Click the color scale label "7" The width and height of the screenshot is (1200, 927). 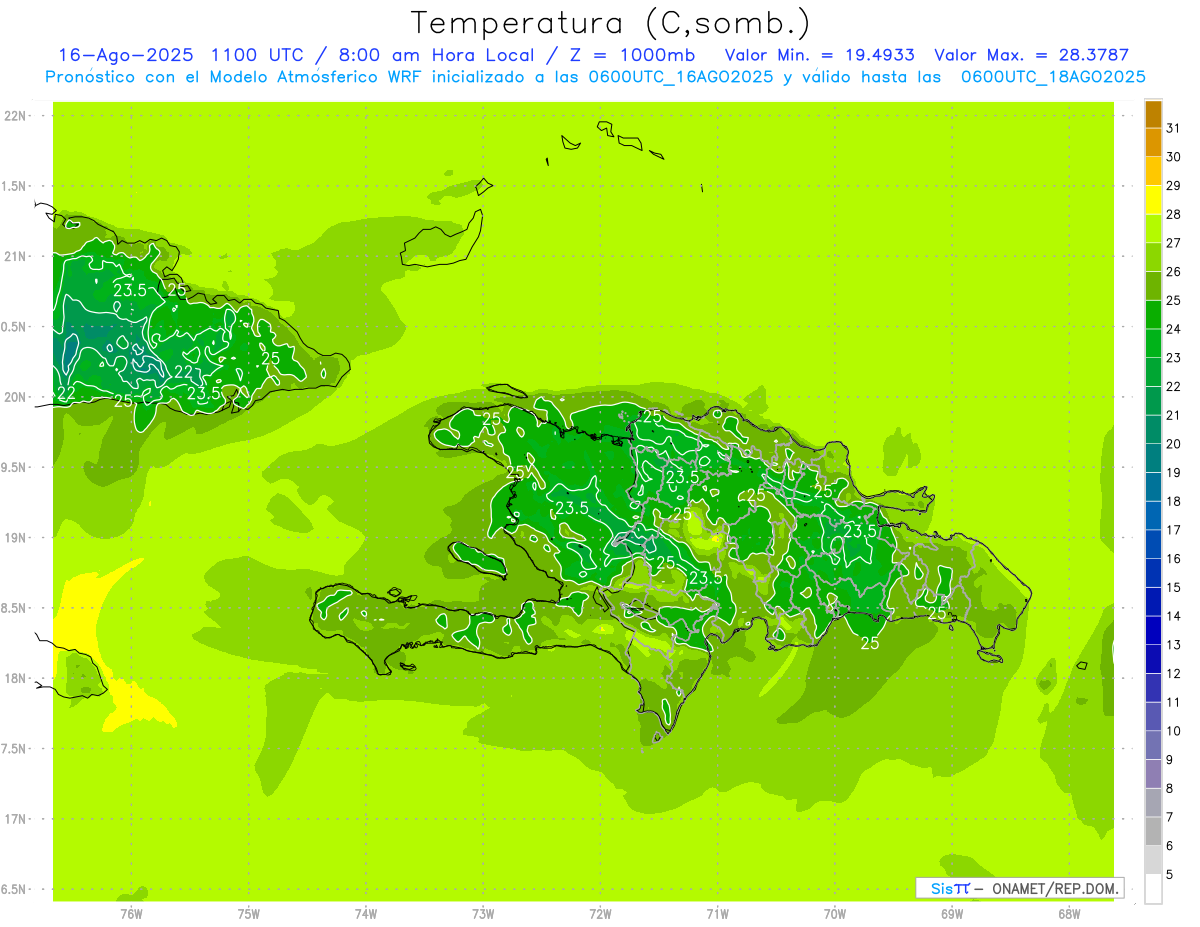pos(1170,817)
